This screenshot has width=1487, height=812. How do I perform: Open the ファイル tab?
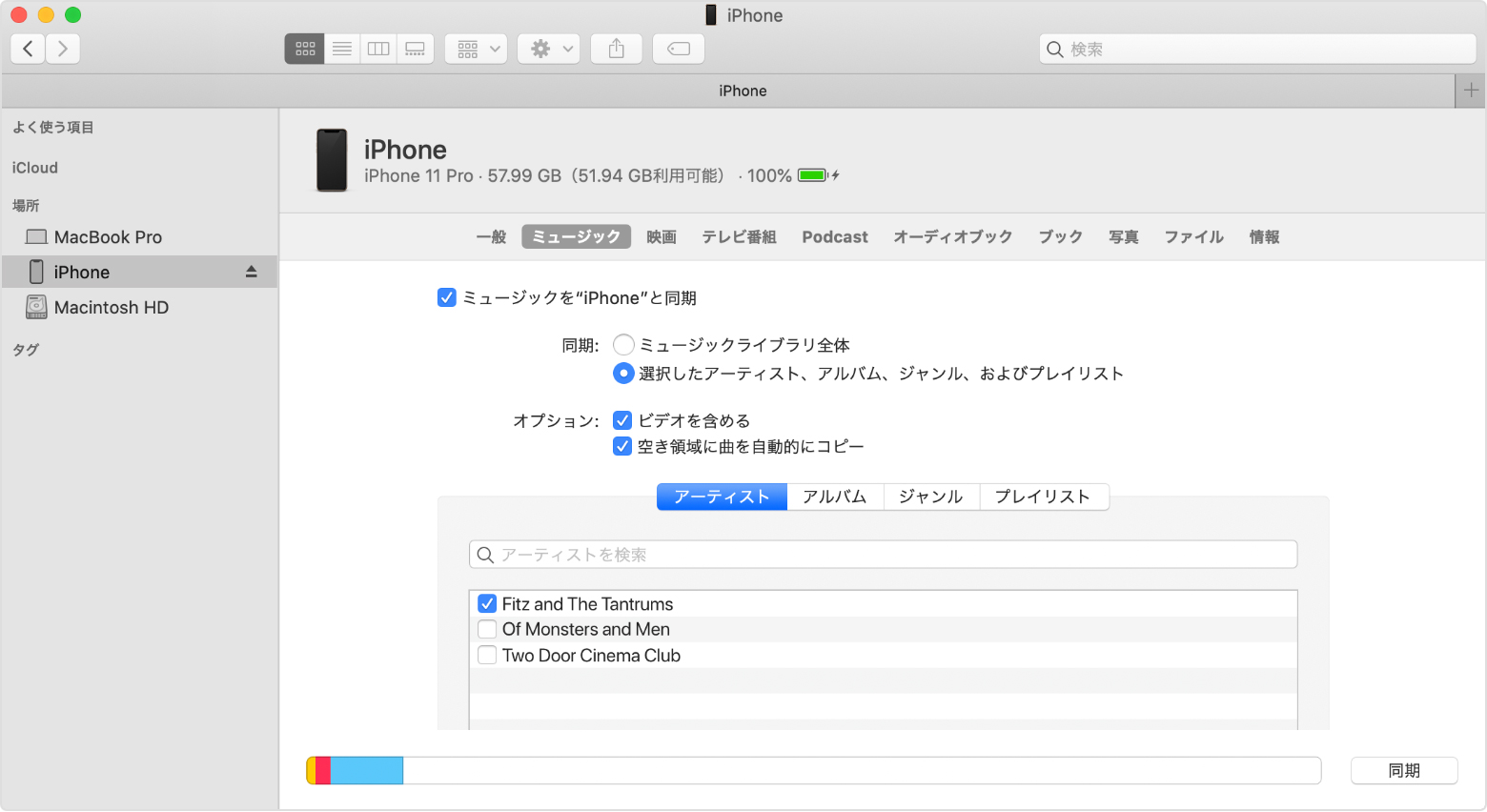[x=1194, y=236]
